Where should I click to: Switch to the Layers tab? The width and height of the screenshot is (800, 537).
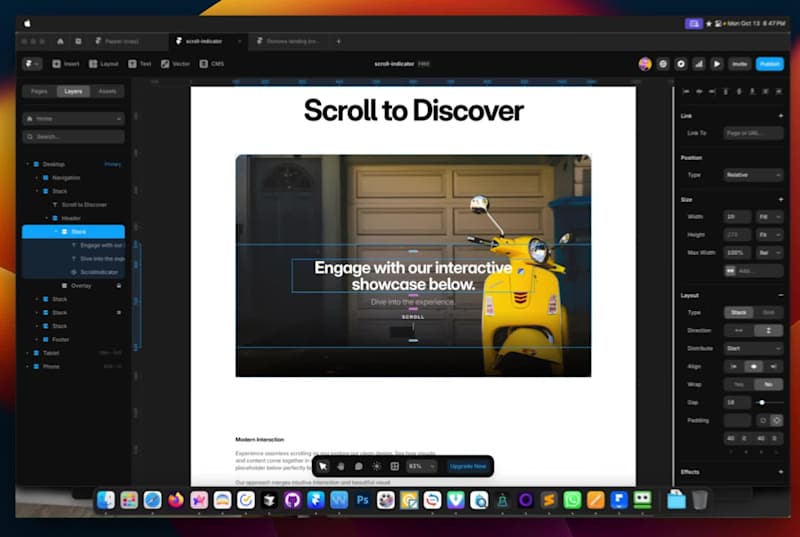click(x=73, y=91)
